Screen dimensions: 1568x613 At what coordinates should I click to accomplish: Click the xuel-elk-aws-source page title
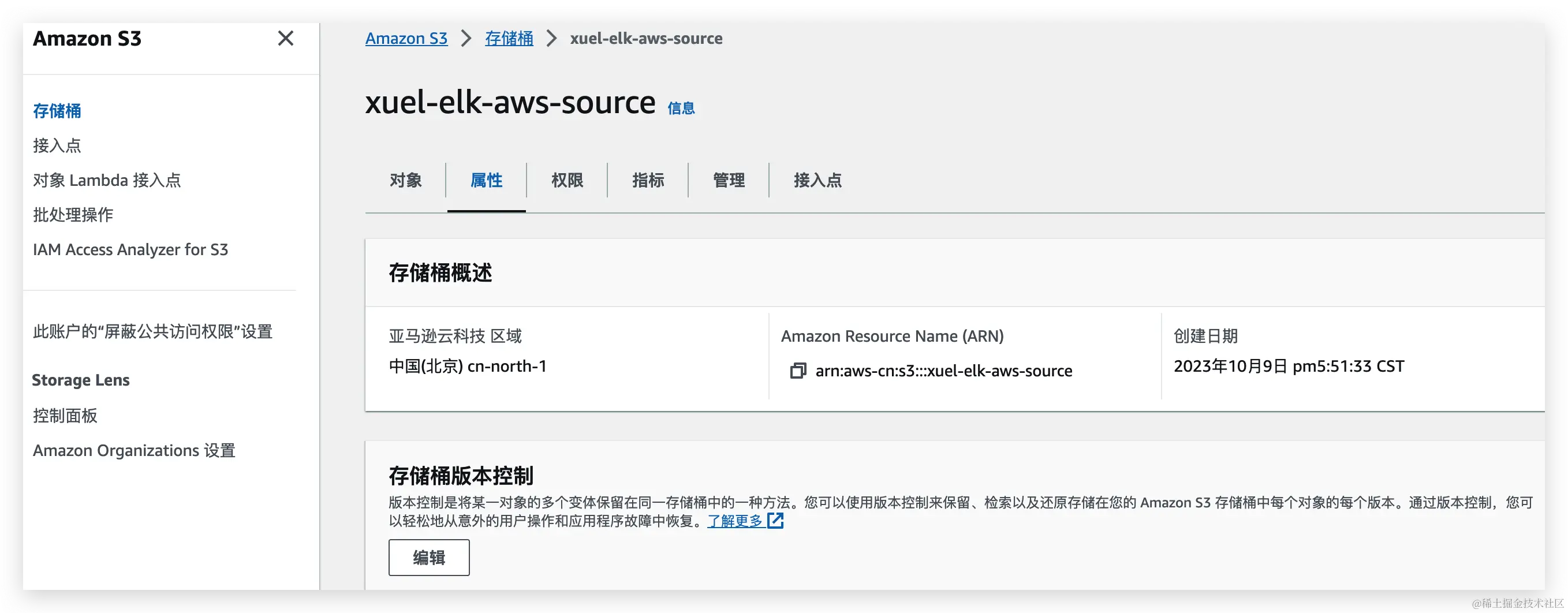point(510,102)
